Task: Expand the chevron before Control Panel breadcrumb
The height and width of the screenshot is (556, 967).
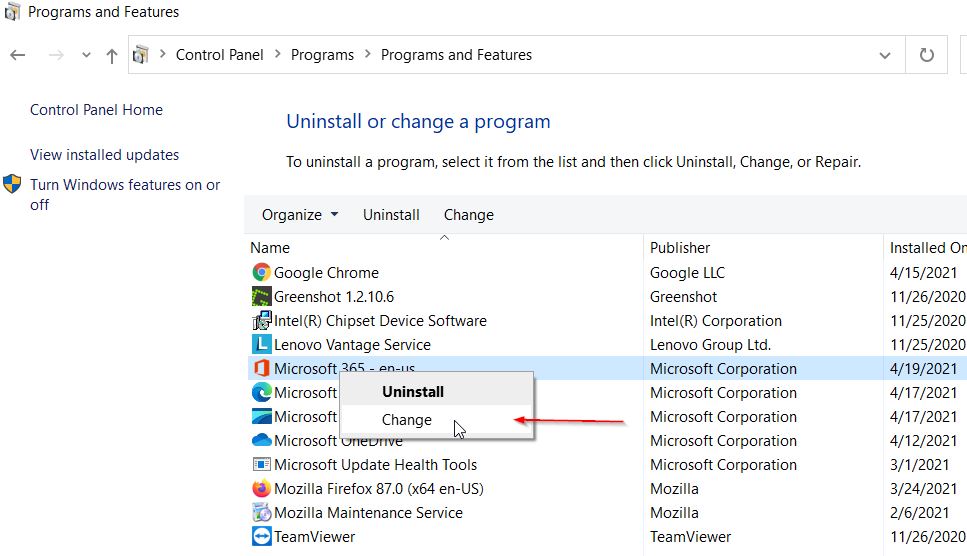Action: 163,54
